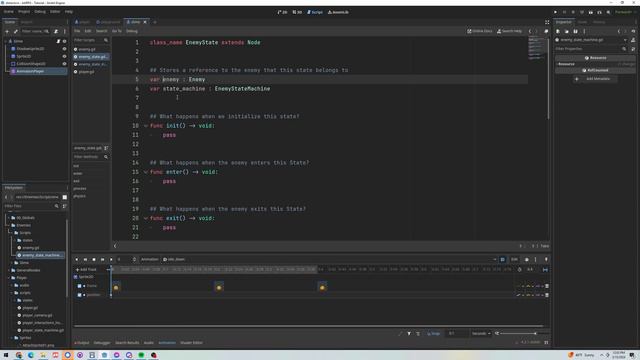Open the Help menu
640x360 pixels.
[69, 12]
